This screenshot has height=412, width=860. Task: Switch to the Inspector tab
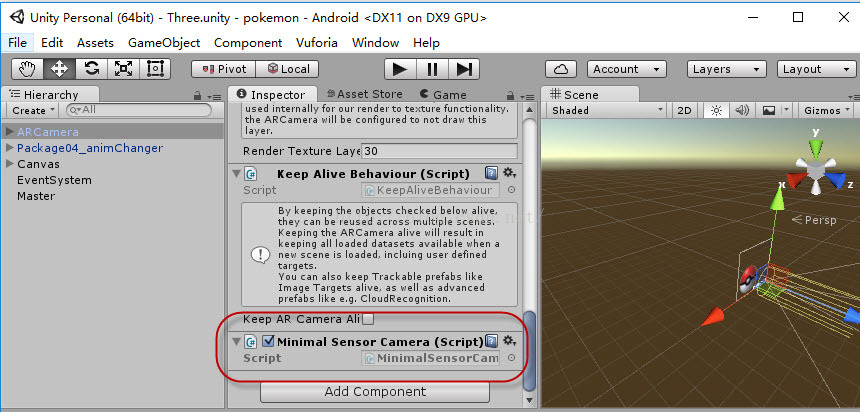tap(273, 94)
